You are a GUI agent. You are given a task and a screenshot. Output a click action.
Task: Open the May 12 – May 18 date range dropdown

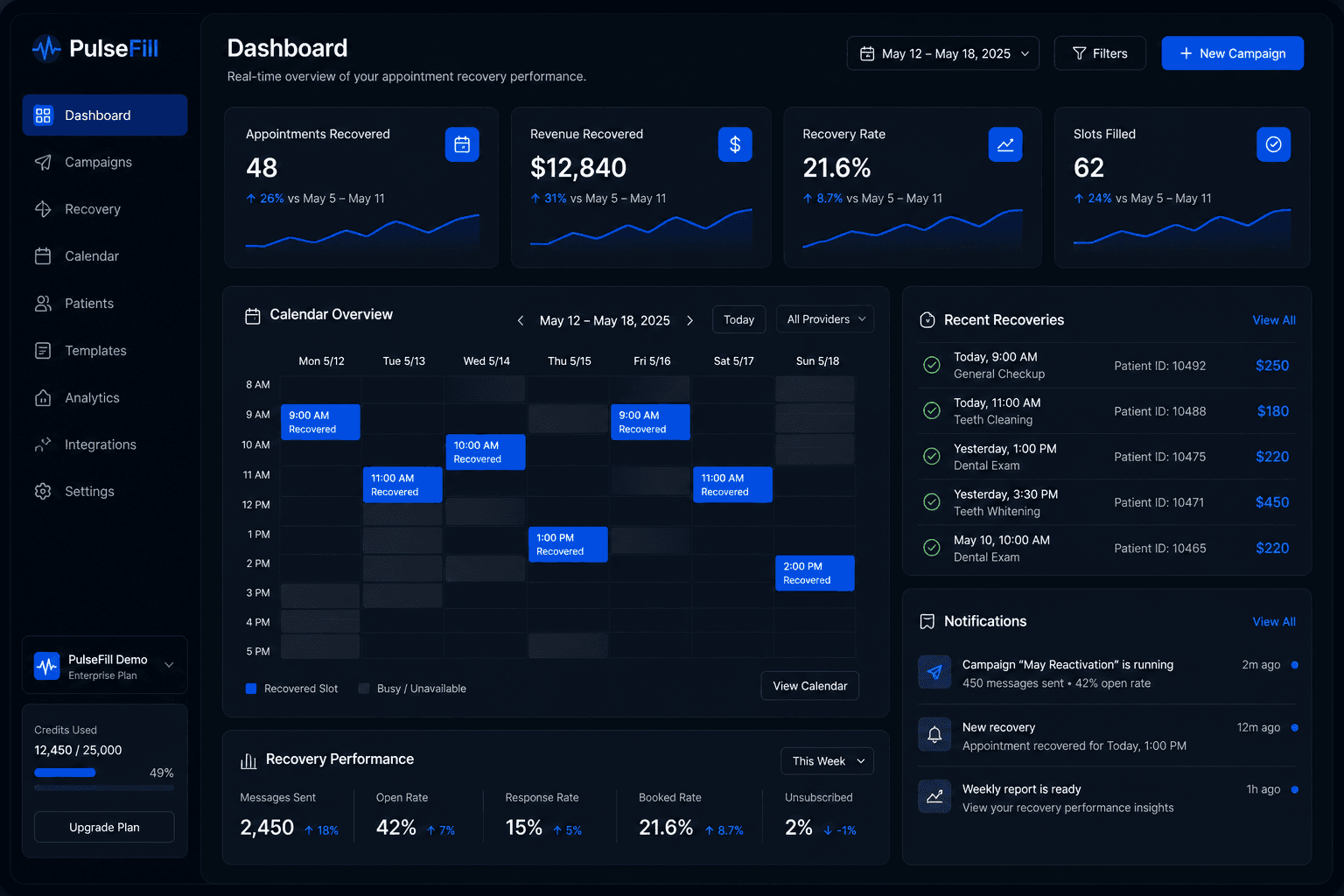[943, 53]
